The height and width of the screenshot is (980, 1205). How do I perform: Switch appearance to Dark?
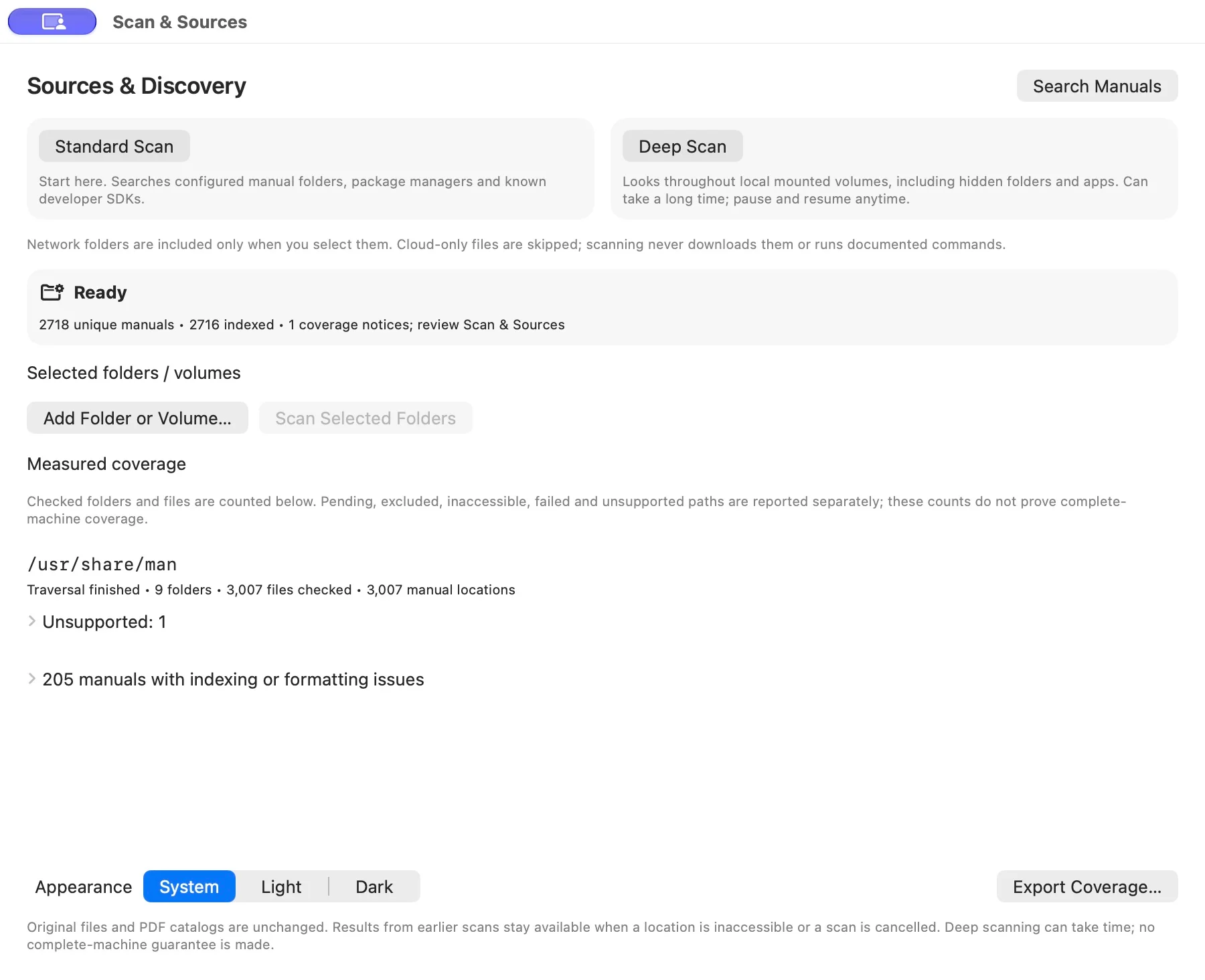(x=374, y=886)
